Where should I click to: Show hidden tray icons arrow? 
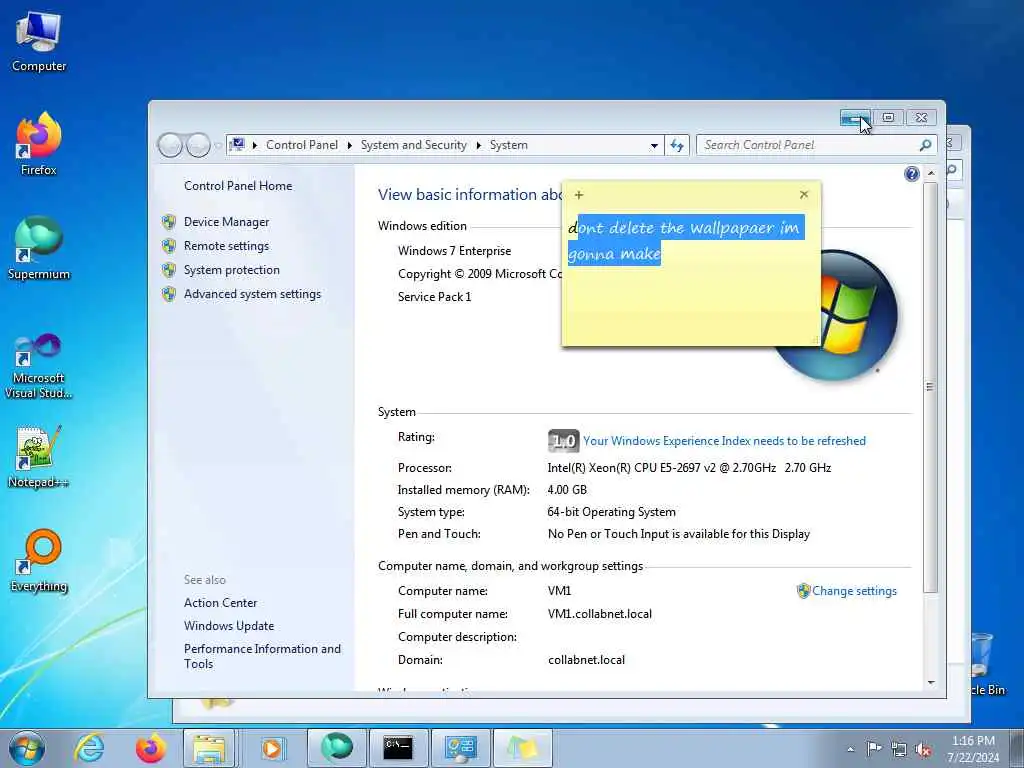pyautogui.click(x=850, y=749)
